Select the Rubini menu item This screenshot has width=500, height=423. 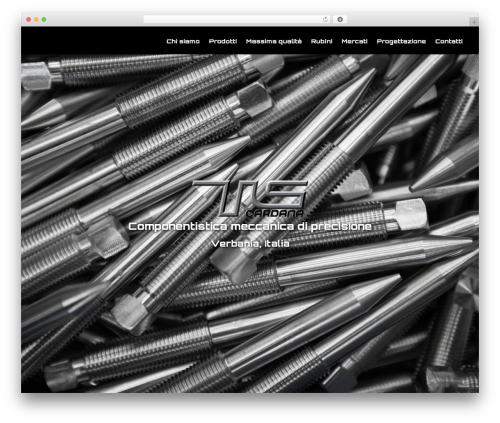pyautogui.click(x=321, y=41)
